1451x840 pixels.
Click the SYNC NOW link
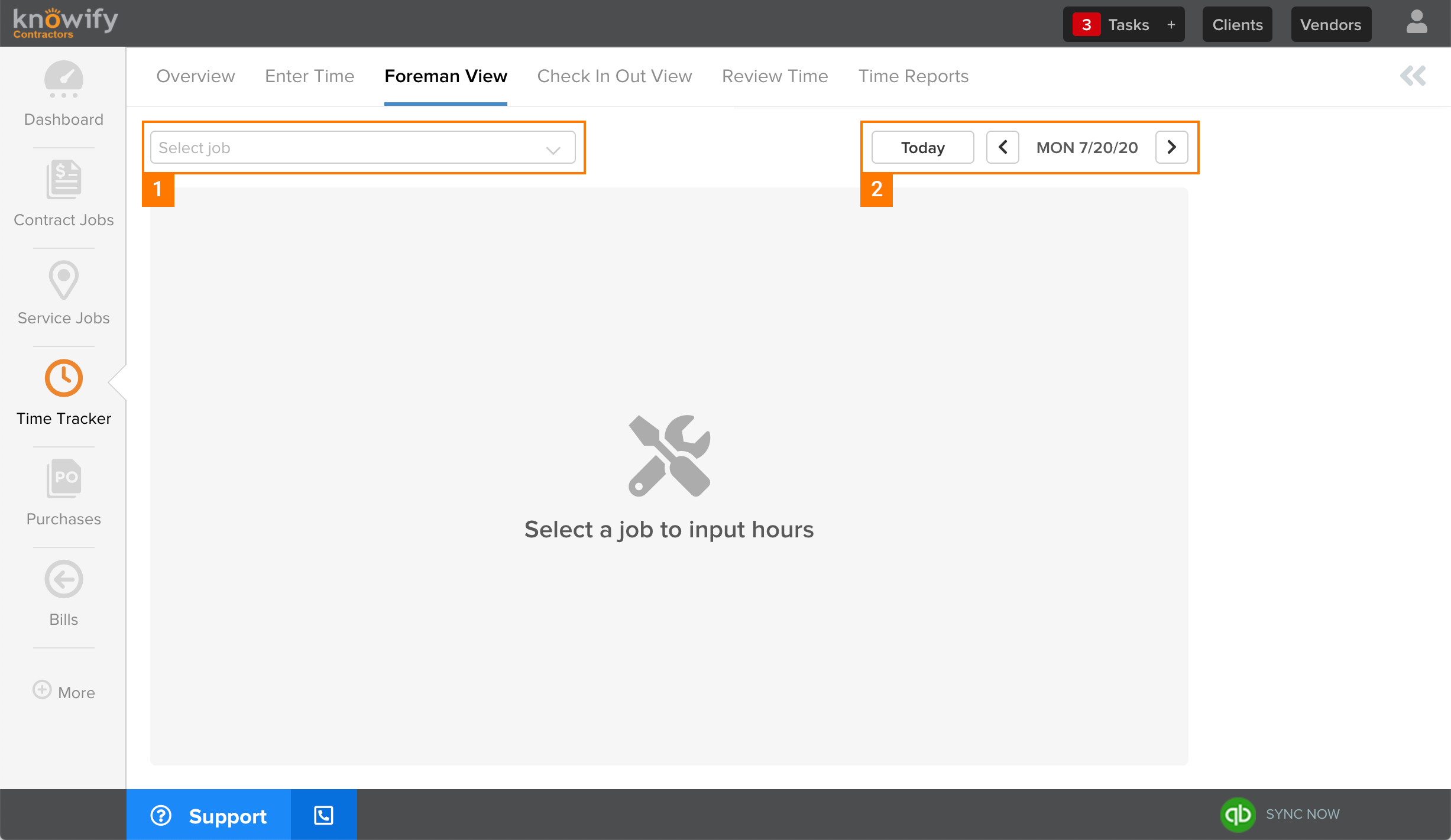1303,814
